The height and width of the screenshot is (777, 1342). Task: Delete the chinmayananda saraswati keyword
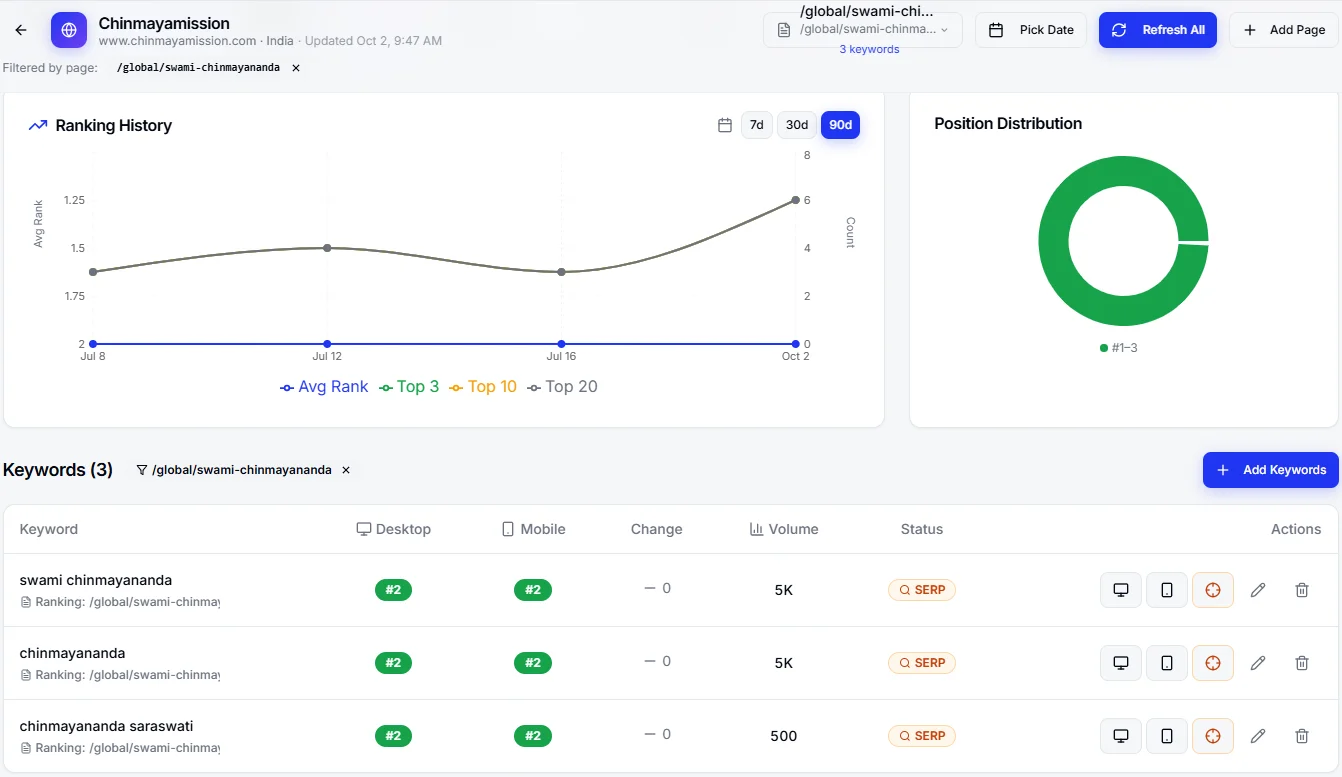point(1302,736)
